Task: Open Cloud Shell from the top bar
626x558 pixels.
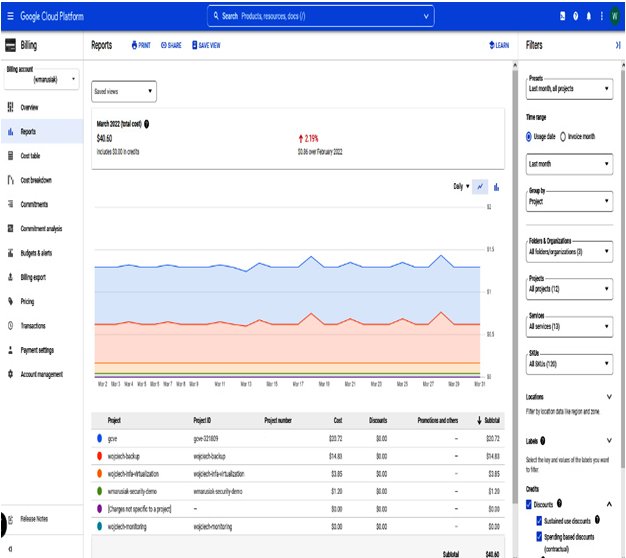Action: click(x=562, y=16)
